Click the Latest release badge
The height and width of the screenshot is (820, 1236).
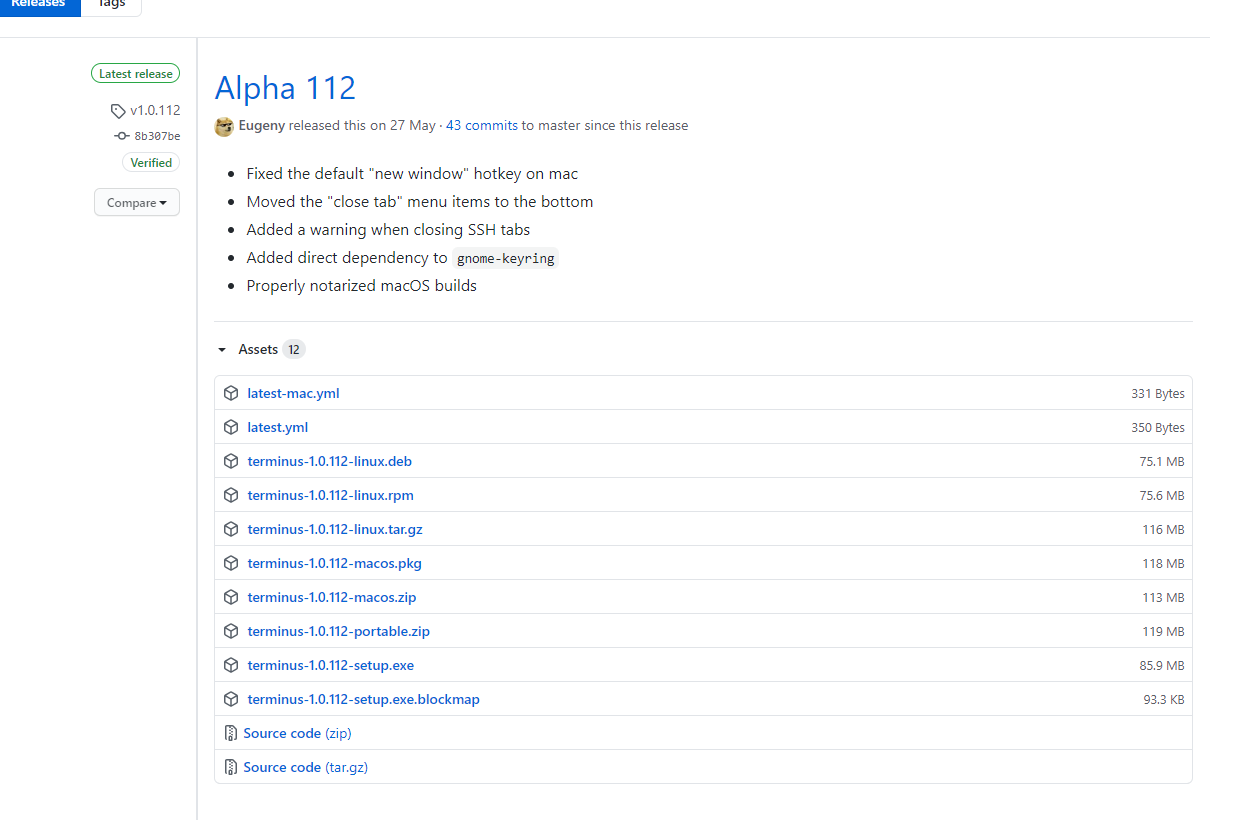click(135, 73)
